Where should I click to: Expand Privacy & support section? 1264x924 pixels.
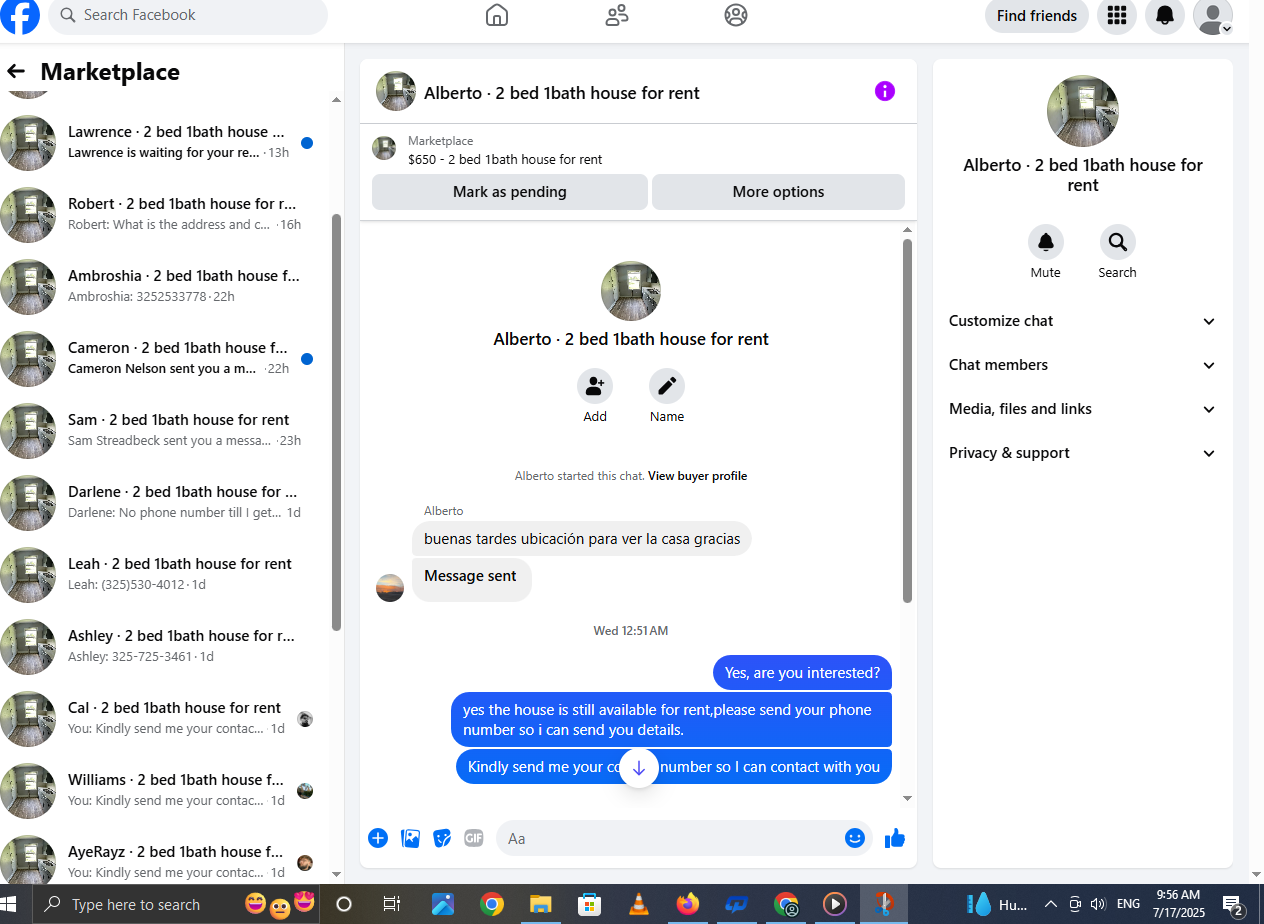coord(1083,453)
